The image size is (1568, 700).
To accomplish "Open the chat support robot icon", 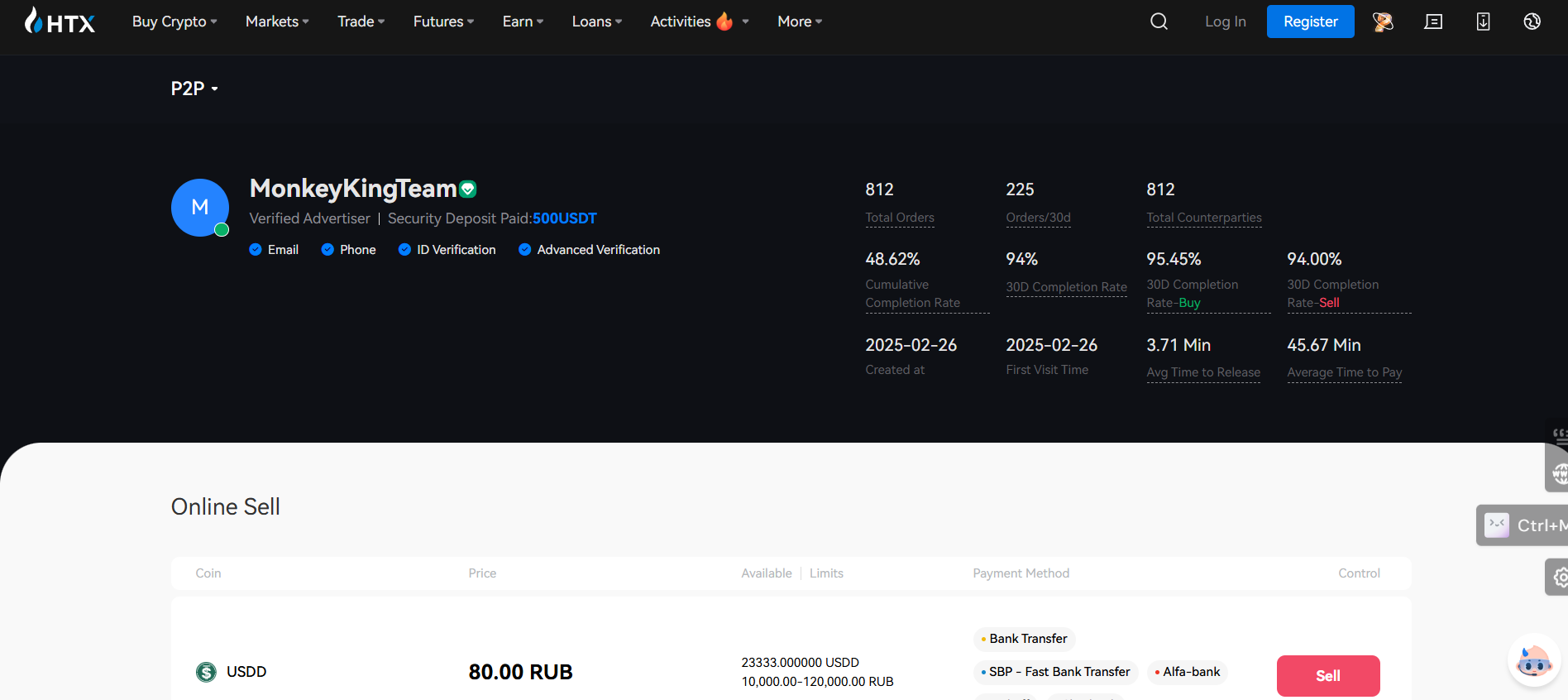I will pyautogui.click(x=1534, y=660).
